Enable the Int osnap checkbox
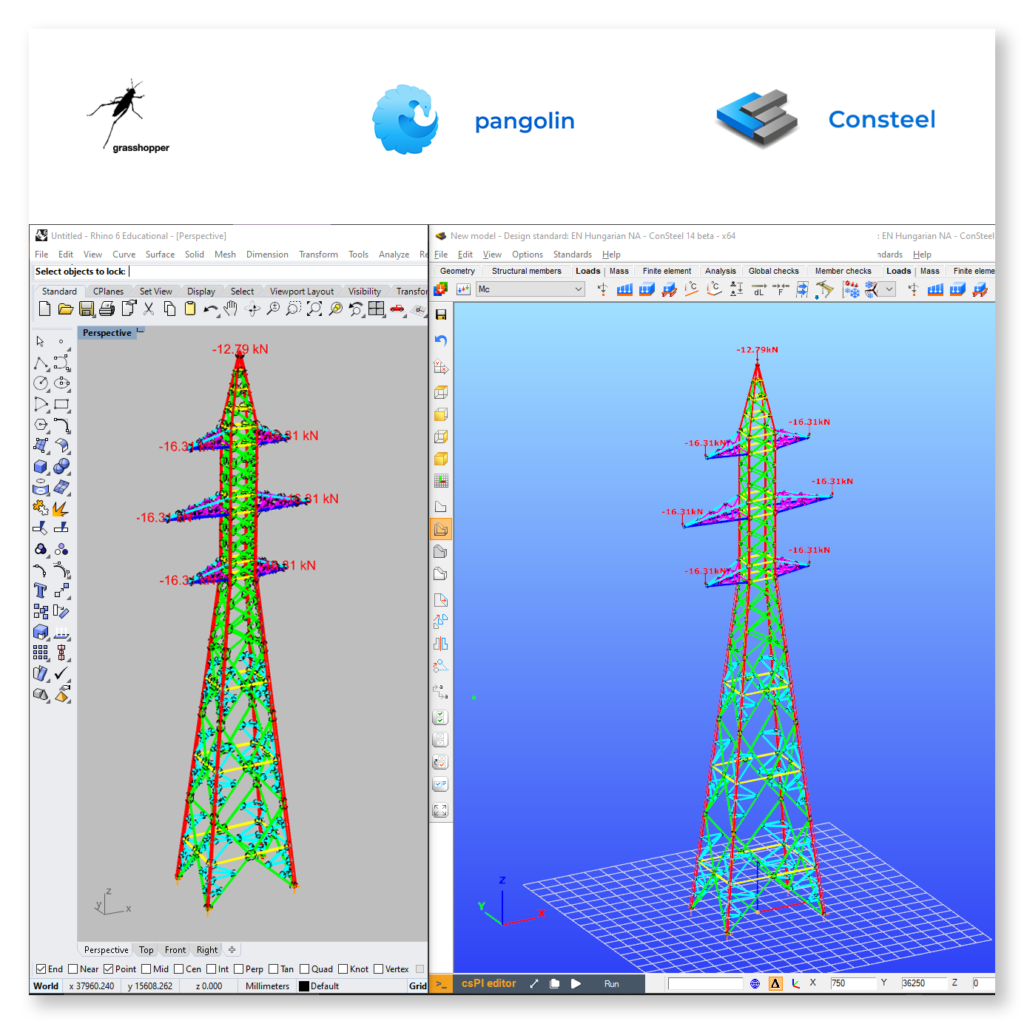The width and height of the screenshot is (1024, 1024). tap(212, 969)
